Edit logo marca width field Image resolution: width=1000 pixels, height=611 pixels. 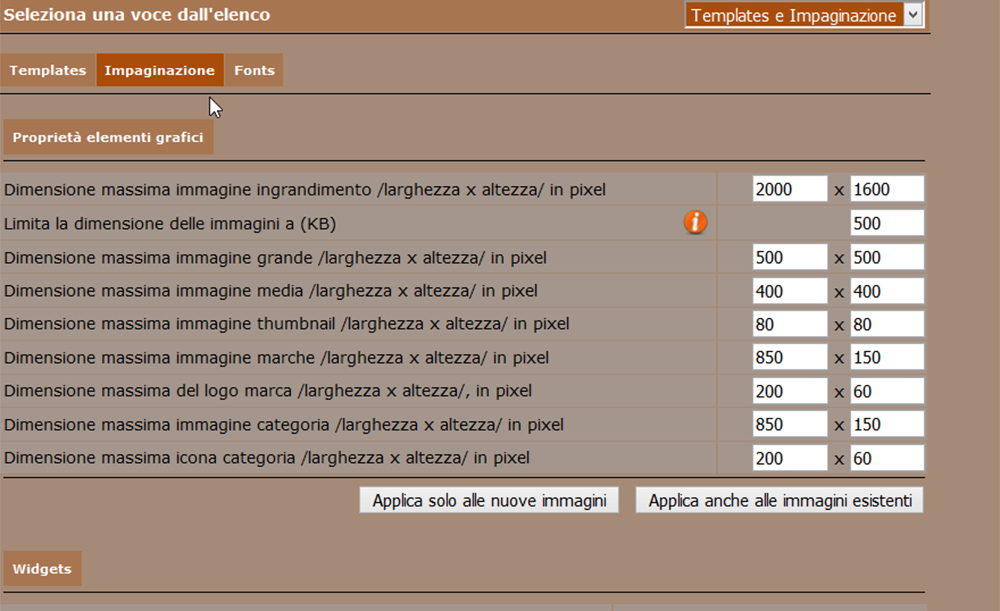(790, 391)
